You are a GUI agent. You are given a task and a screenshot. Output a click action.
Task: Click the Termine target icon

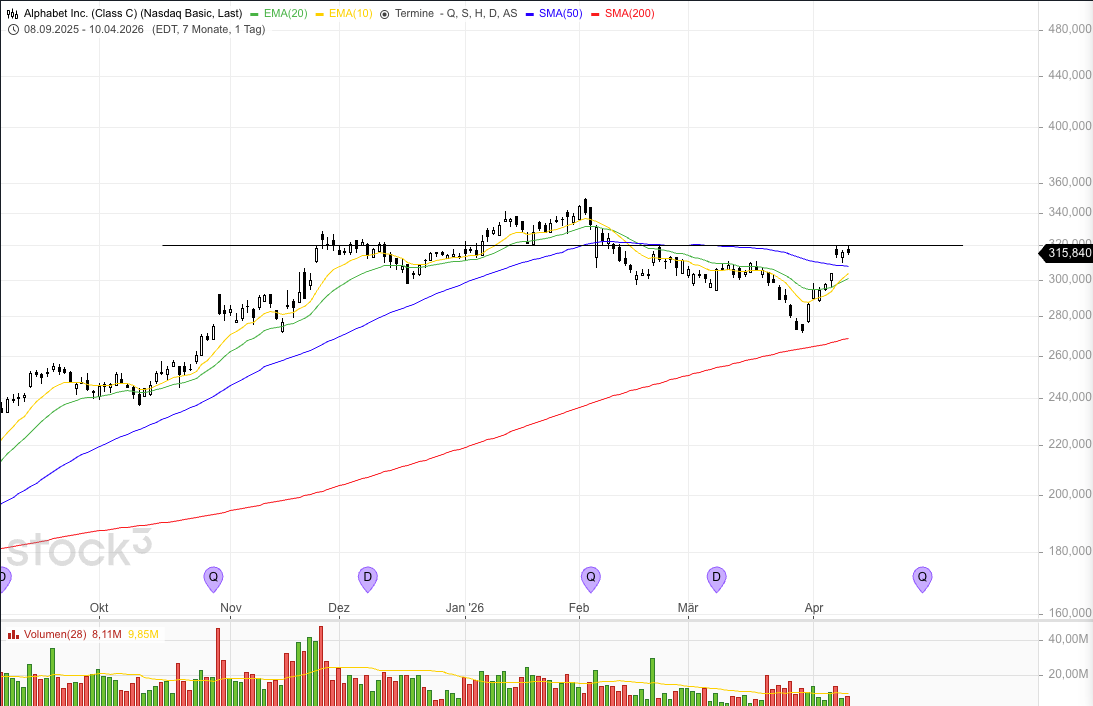click(x=385, y=14)
